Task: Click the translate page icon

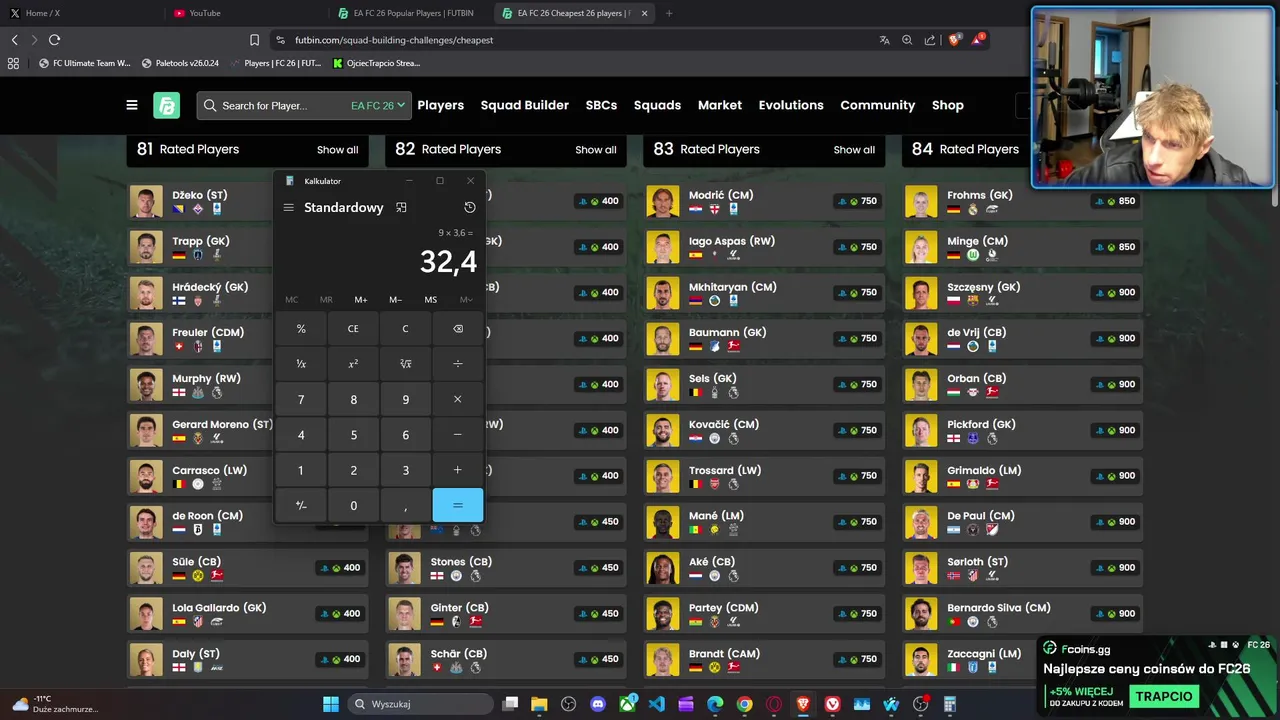Action: 884,40
